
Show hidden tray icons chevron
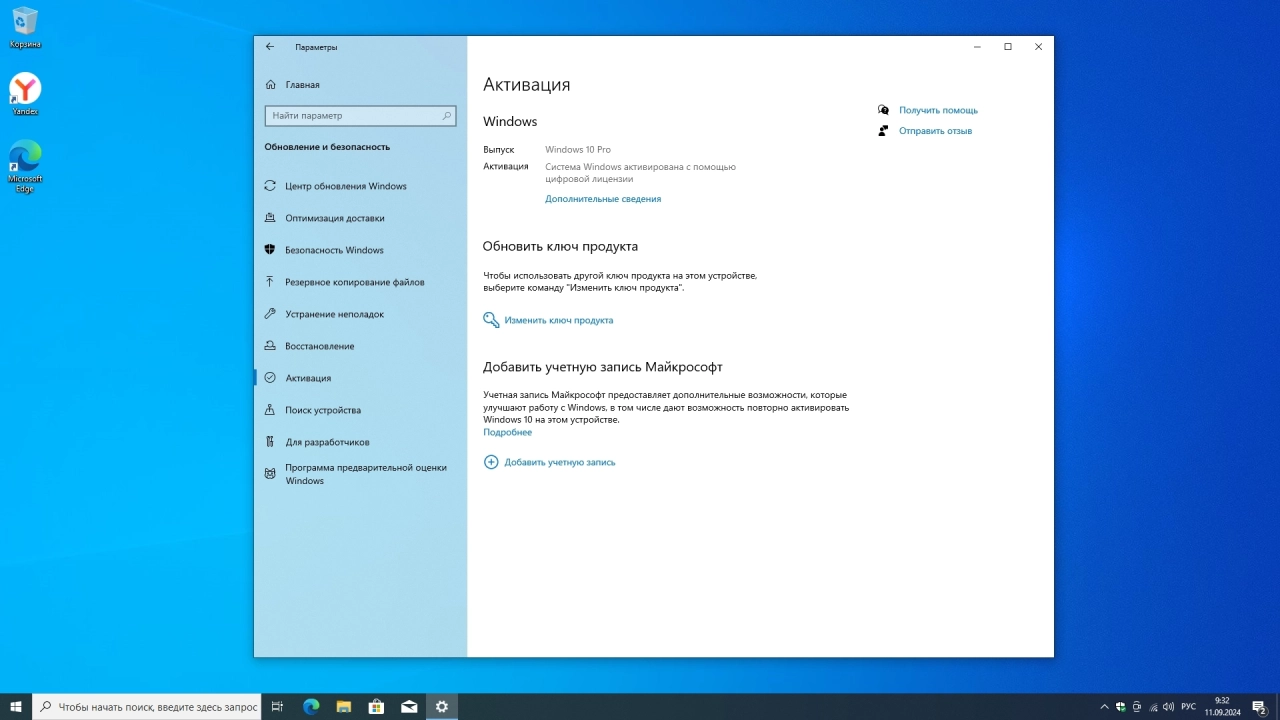pos(1104,707)
